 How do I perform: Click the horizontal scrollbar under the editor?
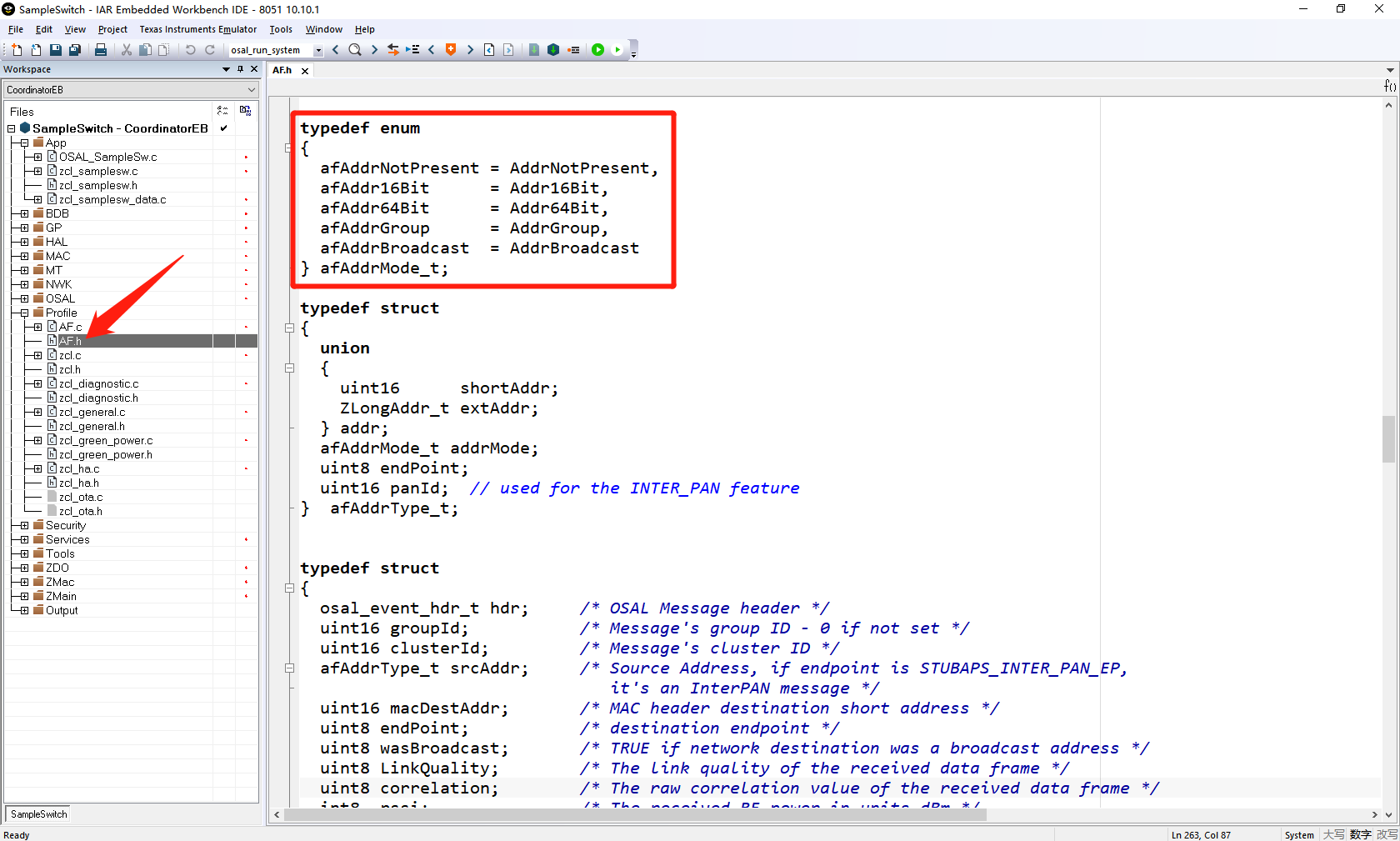(x=633, y=815)
